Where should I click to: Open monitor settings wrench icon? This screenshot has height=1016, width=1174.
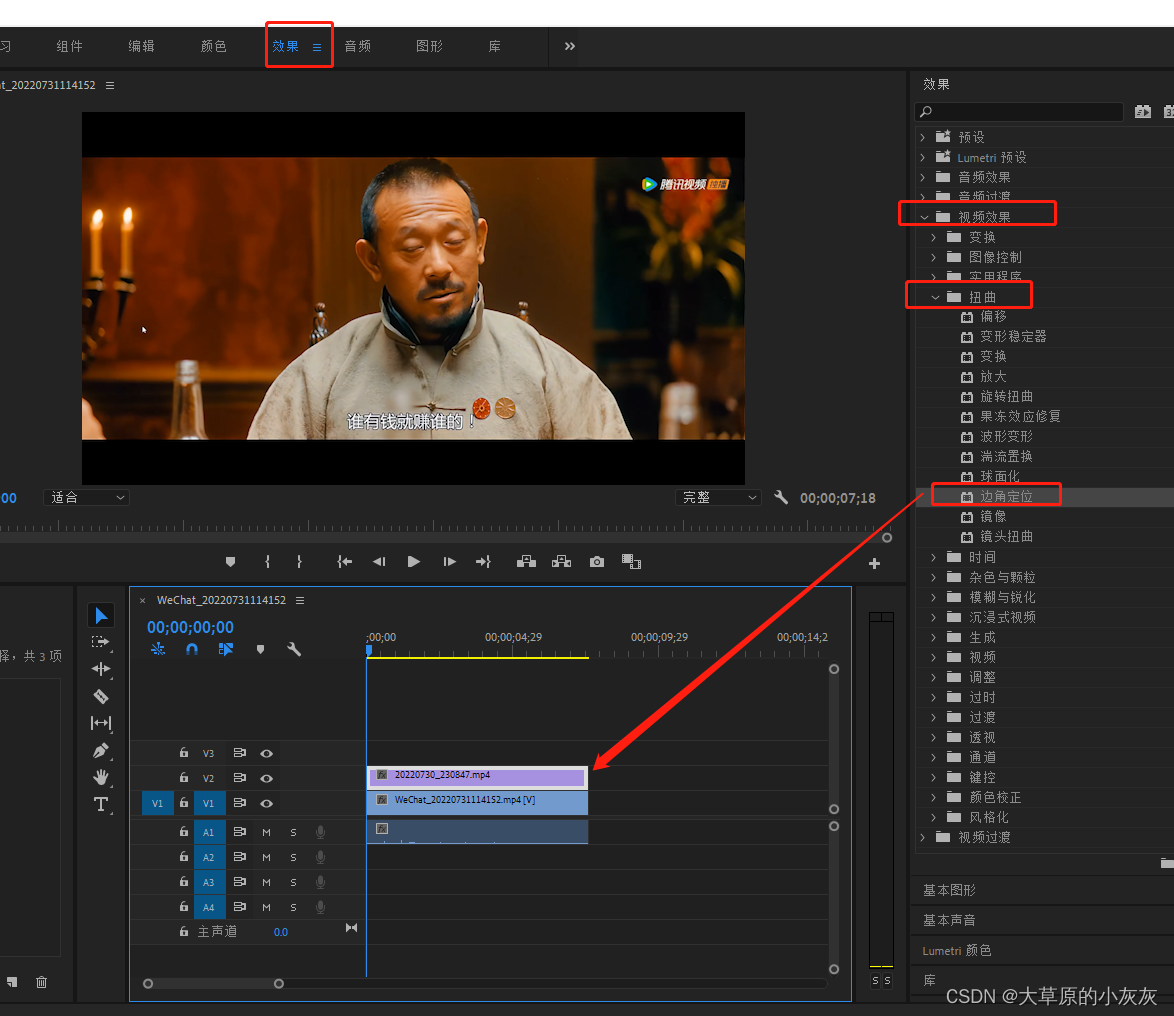pos(781,497)
